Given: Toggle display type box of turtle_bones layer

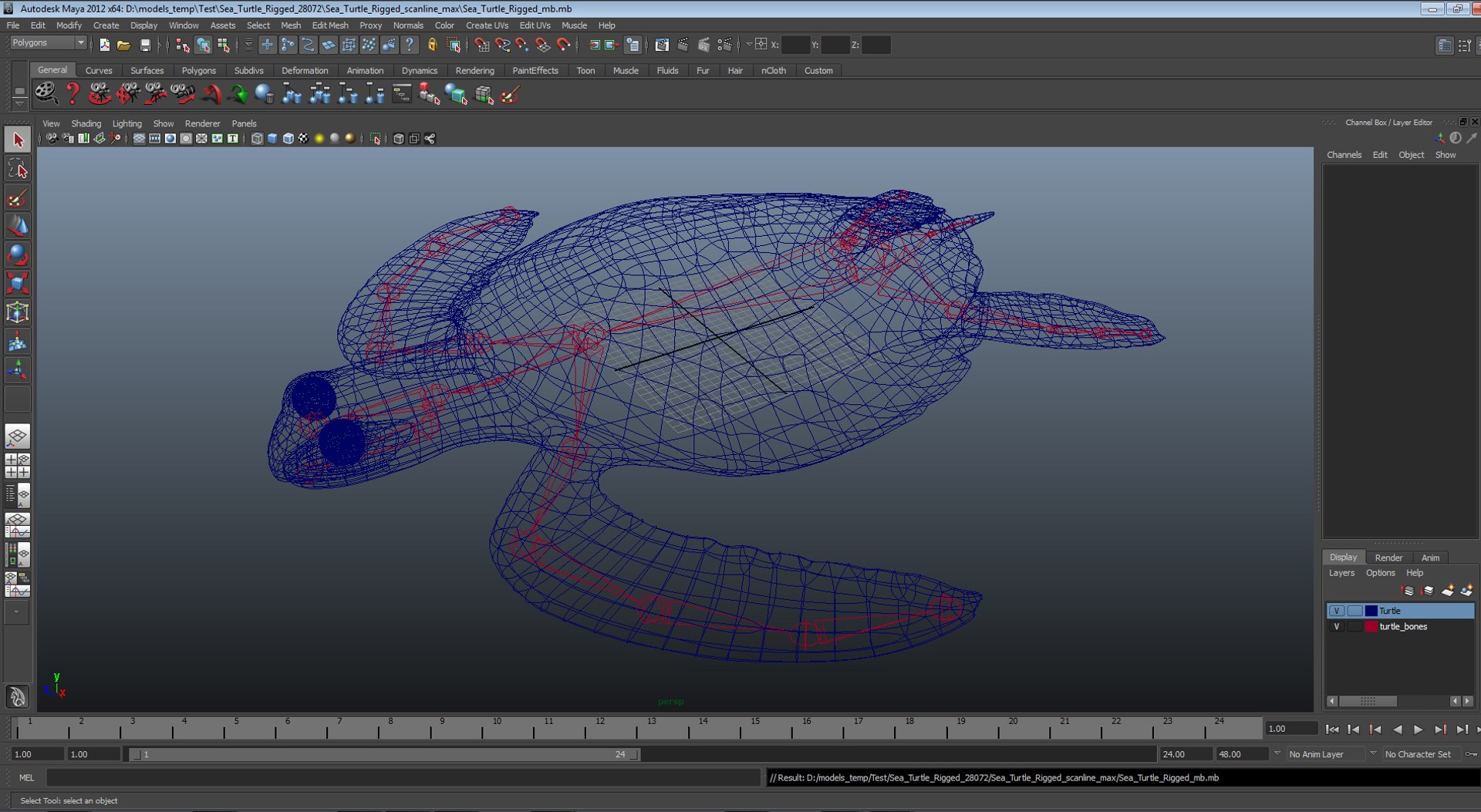Looking at the screenshot, I should [x=1354, y=627].
